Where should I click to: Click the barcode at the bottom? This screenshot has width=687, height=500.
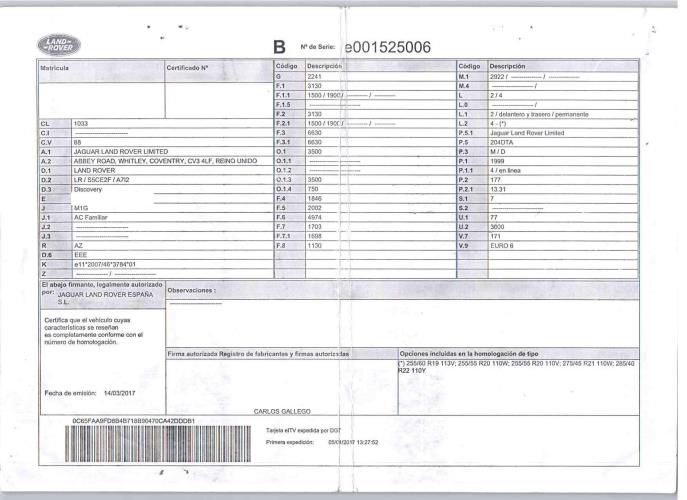point(158,443)
